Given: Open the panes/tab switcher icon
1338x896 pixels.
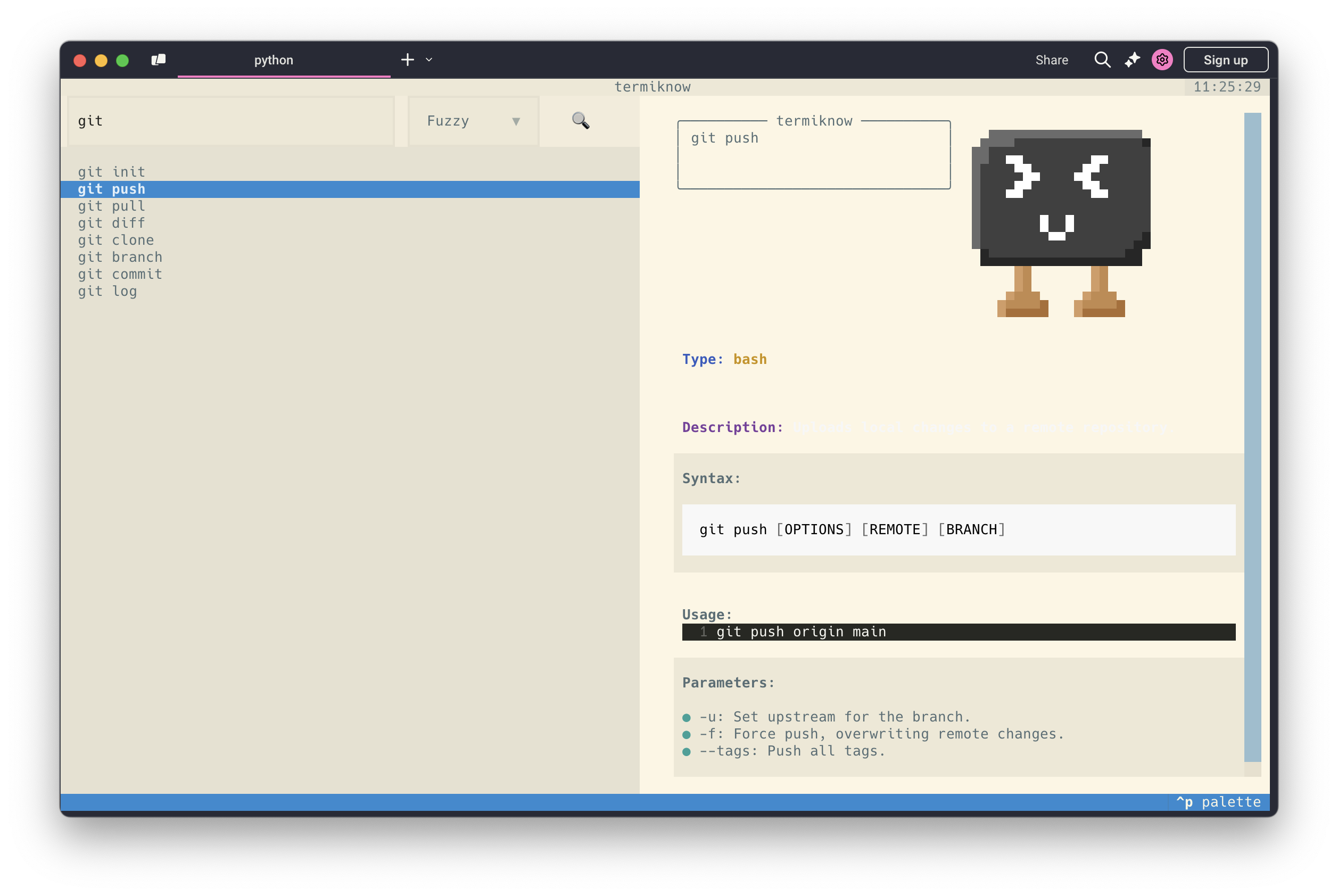Looking at the screenshot, I should point(158,60).
